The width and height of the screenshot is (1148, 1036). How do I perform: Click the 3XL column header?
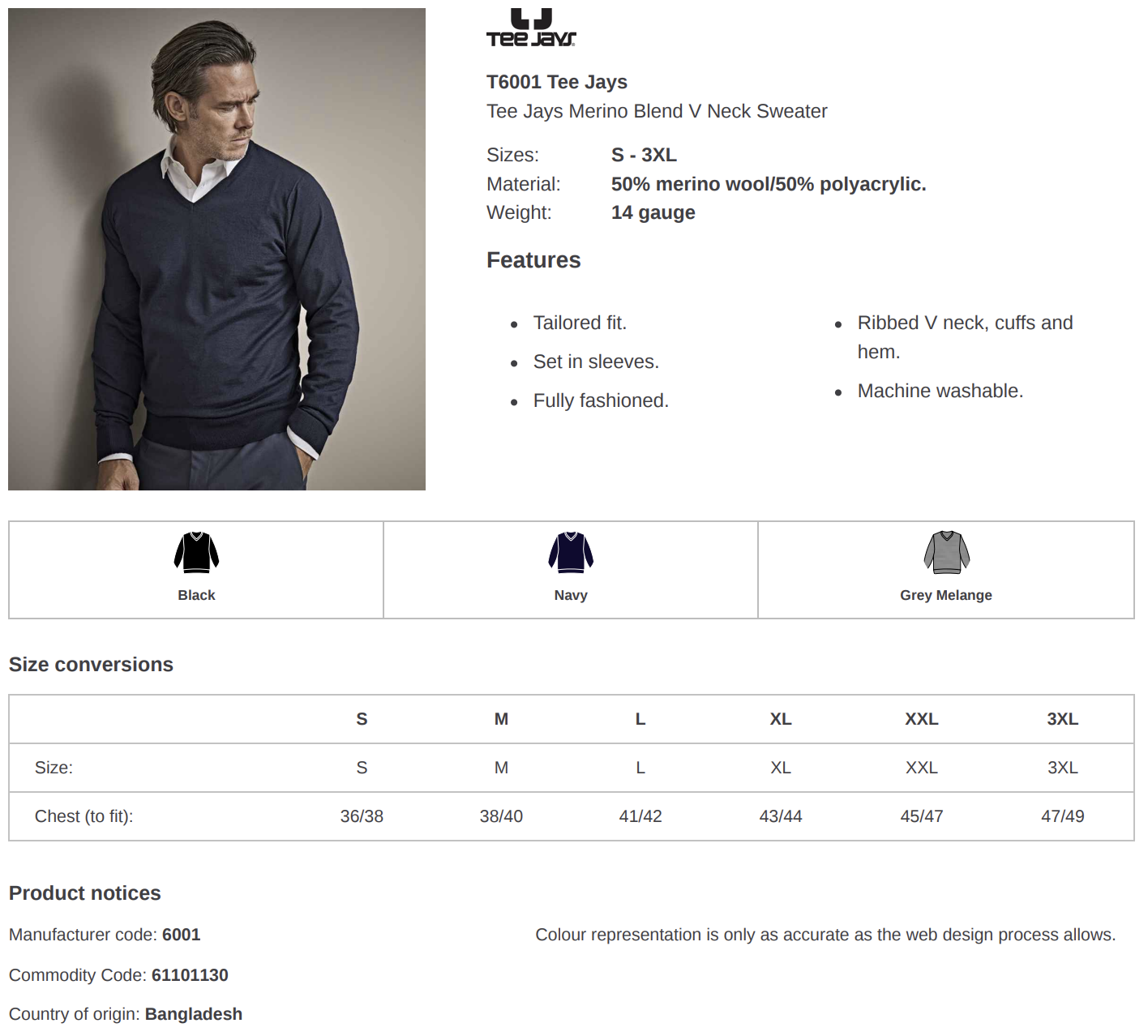click(1063, 719)
